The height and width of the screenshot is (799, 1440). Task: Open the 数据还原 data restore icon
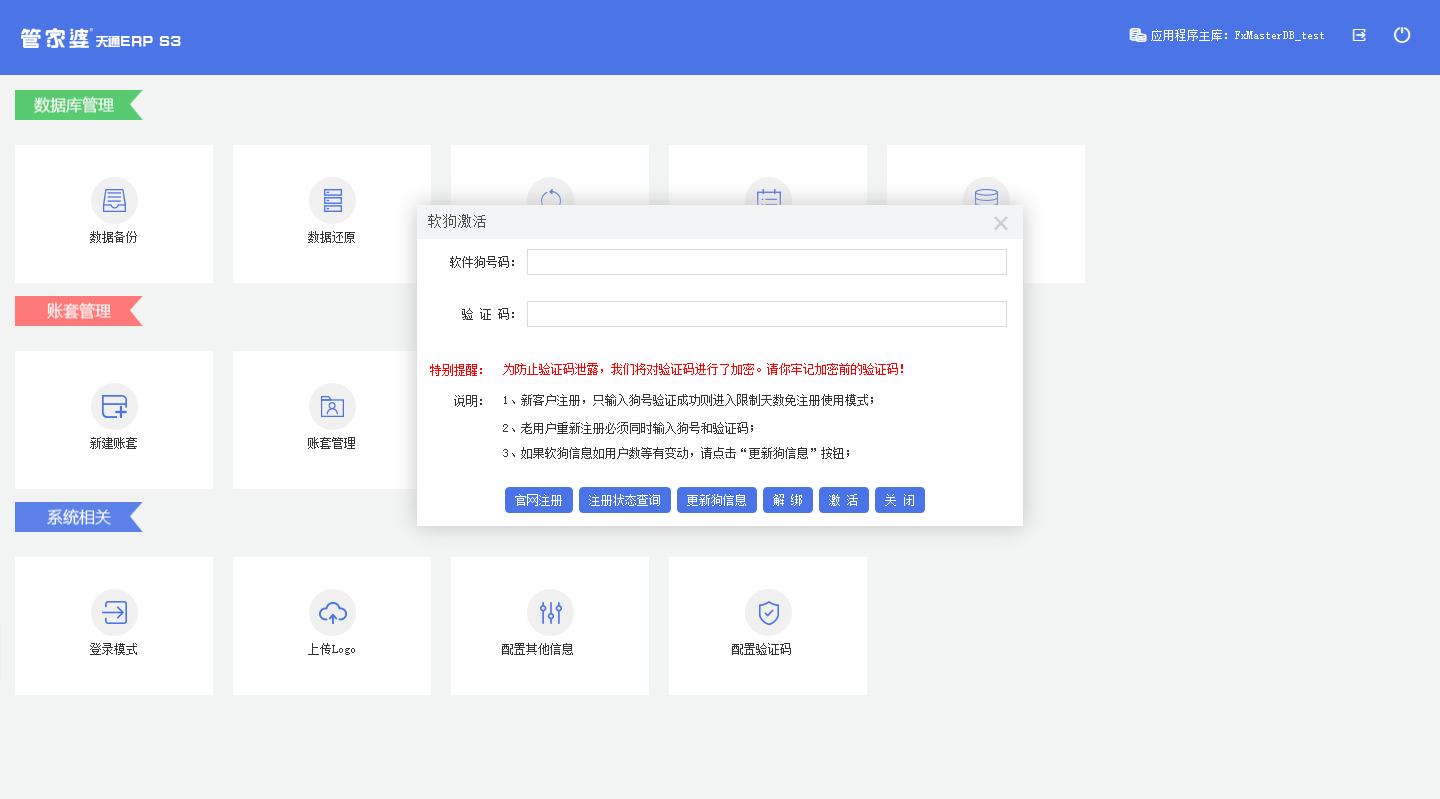[332, 200]
